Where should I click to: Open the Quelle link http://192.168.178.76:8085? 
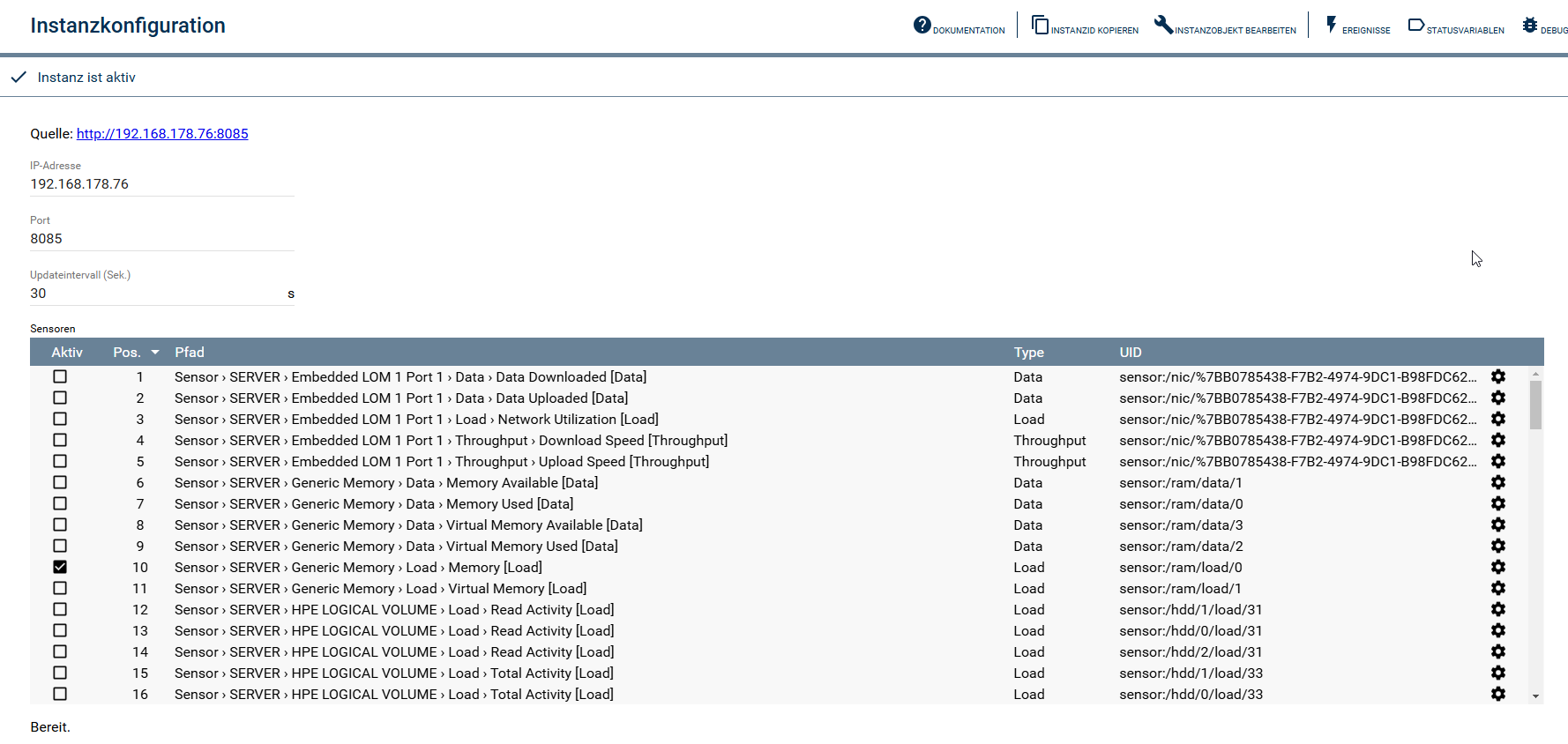[162, 134]
